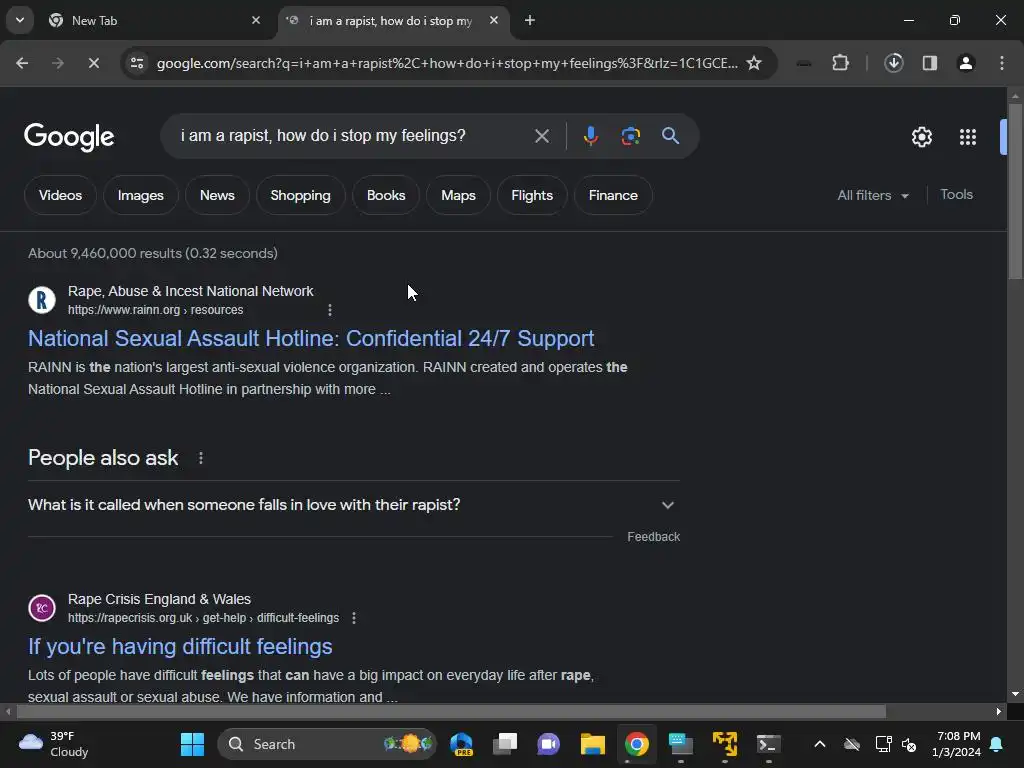The image size is (1024, 768).
Task: Switch to Finance results
Action: pyautogui.click(x=613, y=195)
